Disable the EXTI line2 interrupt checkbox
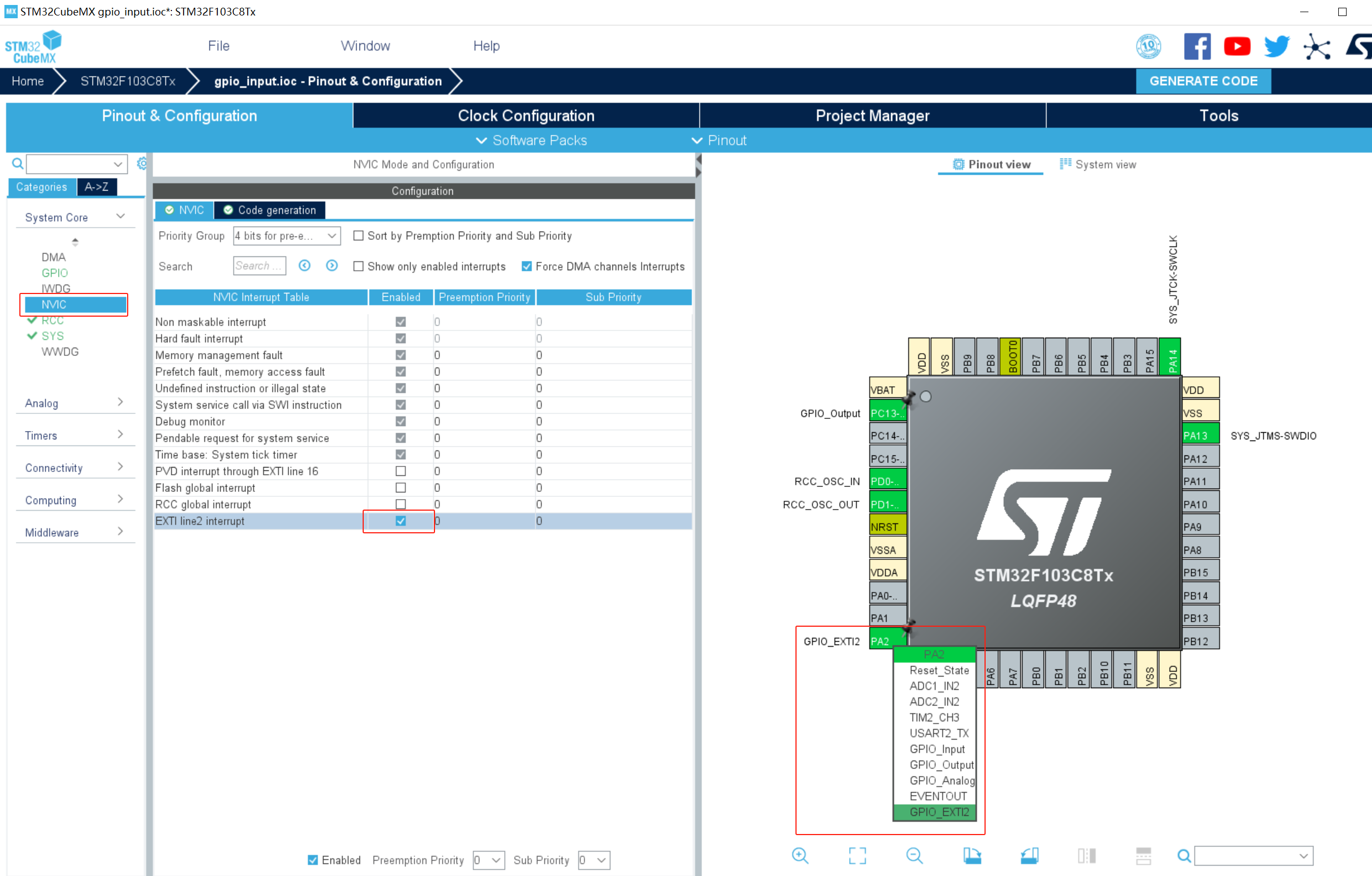 click(x=401, y=521)
